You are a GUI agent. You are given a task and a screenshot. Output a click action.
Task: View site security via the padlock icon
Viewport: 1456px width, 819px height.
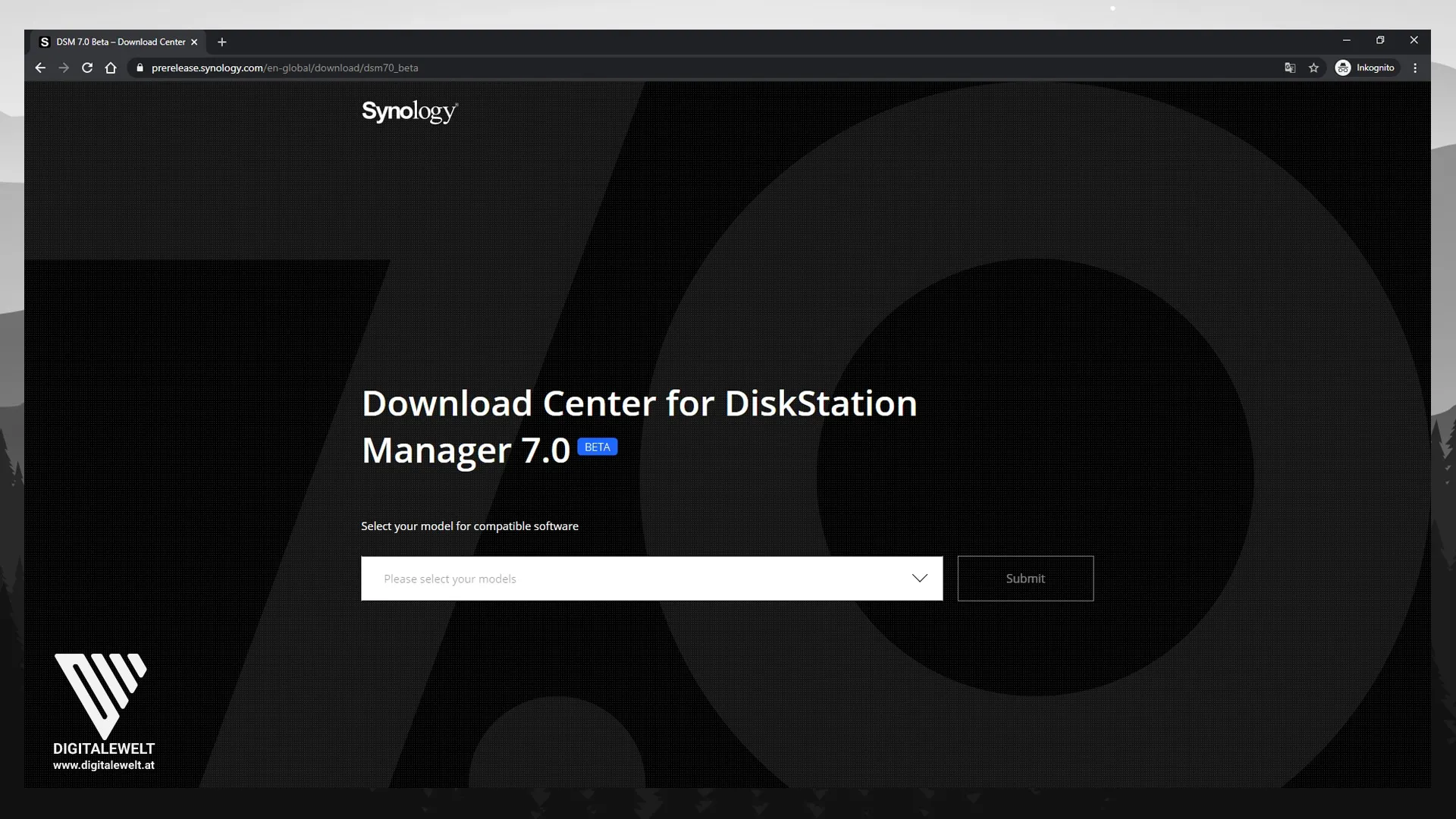pyautogui.click(x=140, y=68)
